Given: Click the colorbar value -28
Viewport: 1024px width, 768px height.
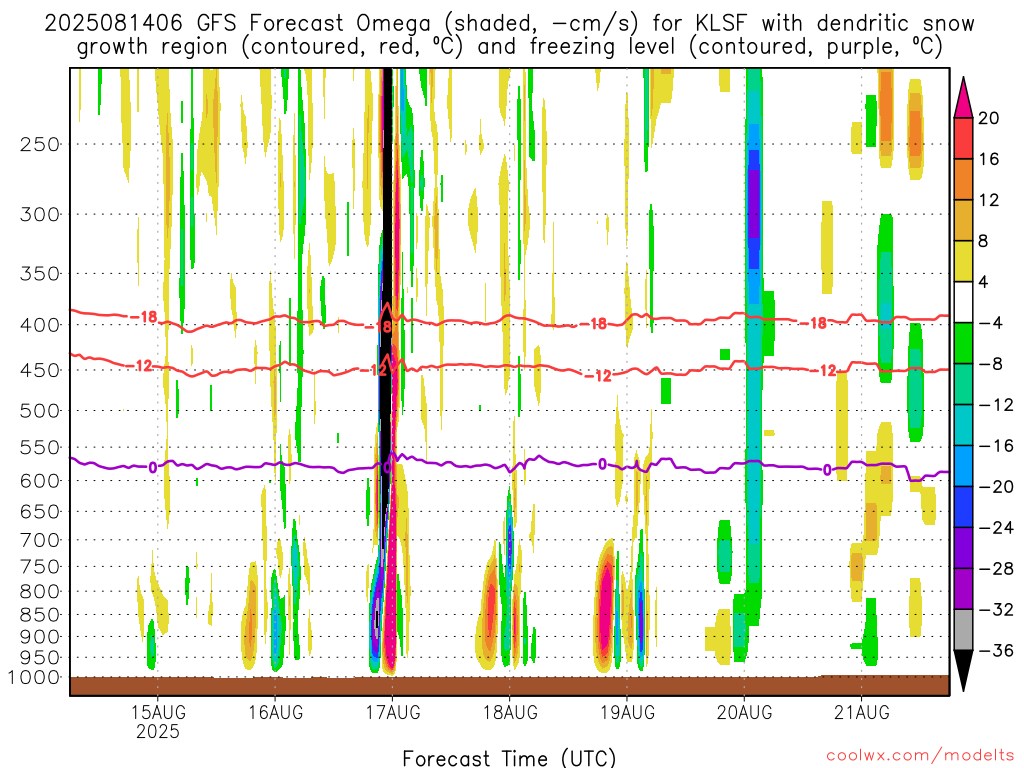Looking at the screenshot, I should tap(996, 569).
